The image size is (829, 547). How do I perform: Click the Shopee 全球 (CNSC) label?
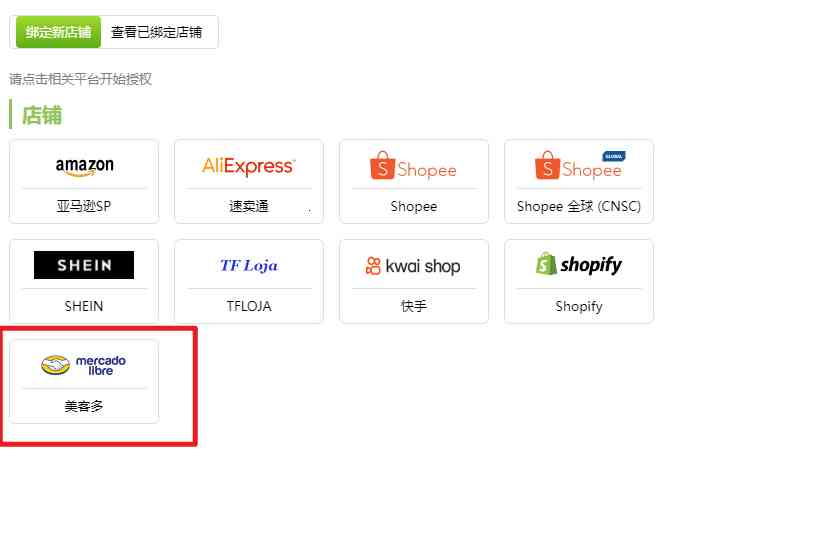click(x=579, y=207)
